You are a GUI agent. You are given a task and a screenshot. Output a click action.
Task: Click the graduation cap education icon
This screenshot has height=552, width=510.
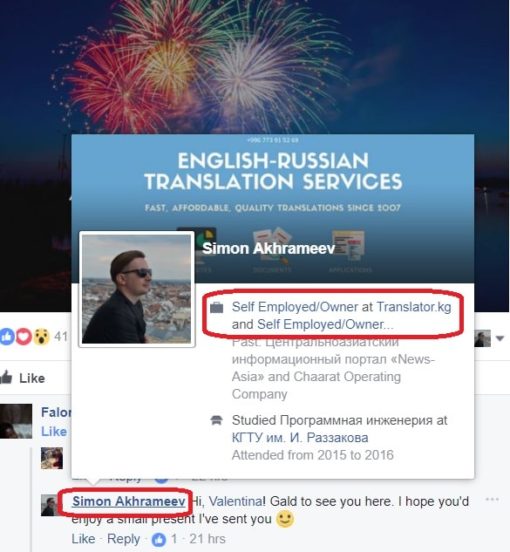click(216, 420)
